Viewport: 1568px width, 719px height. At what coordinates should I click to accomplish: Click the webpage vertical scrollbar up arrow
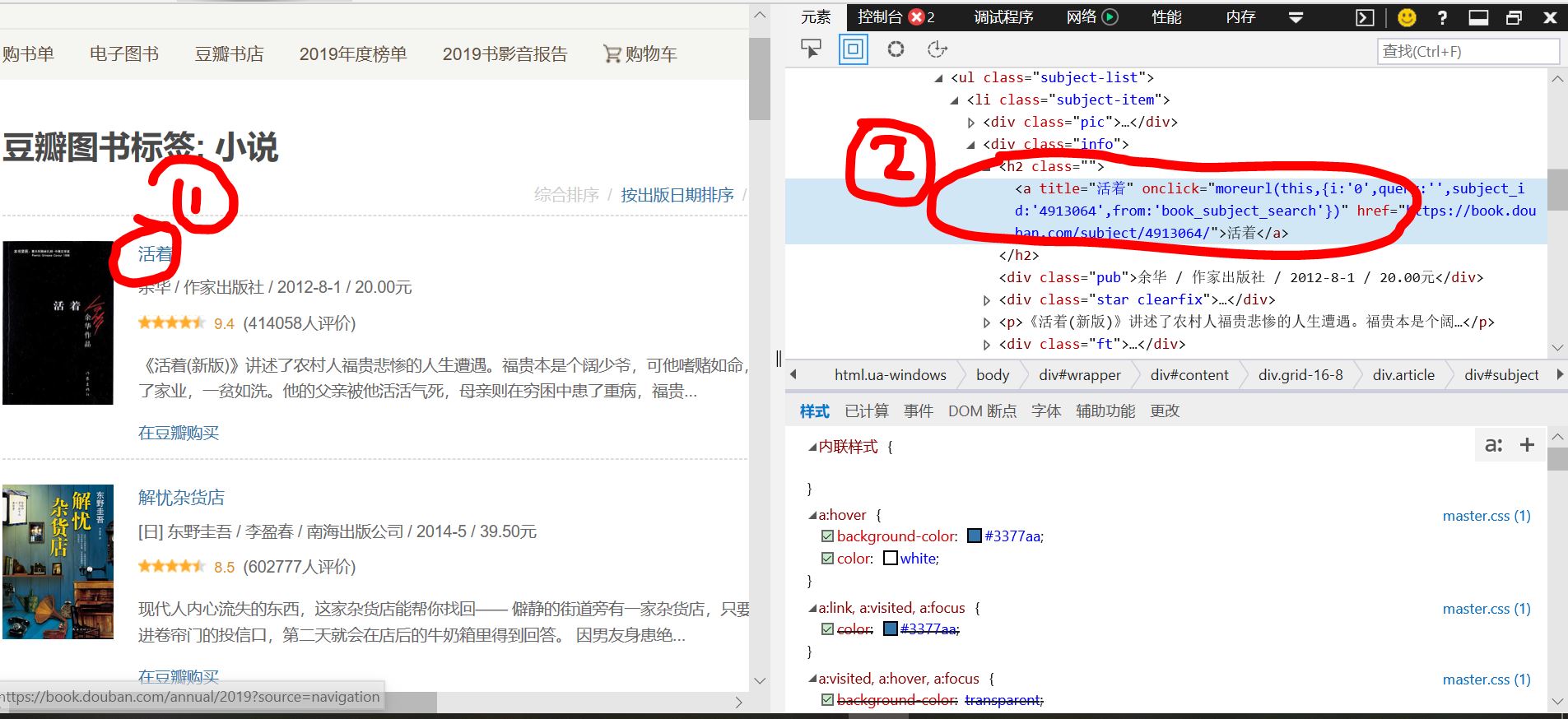[x=760, y=16]
